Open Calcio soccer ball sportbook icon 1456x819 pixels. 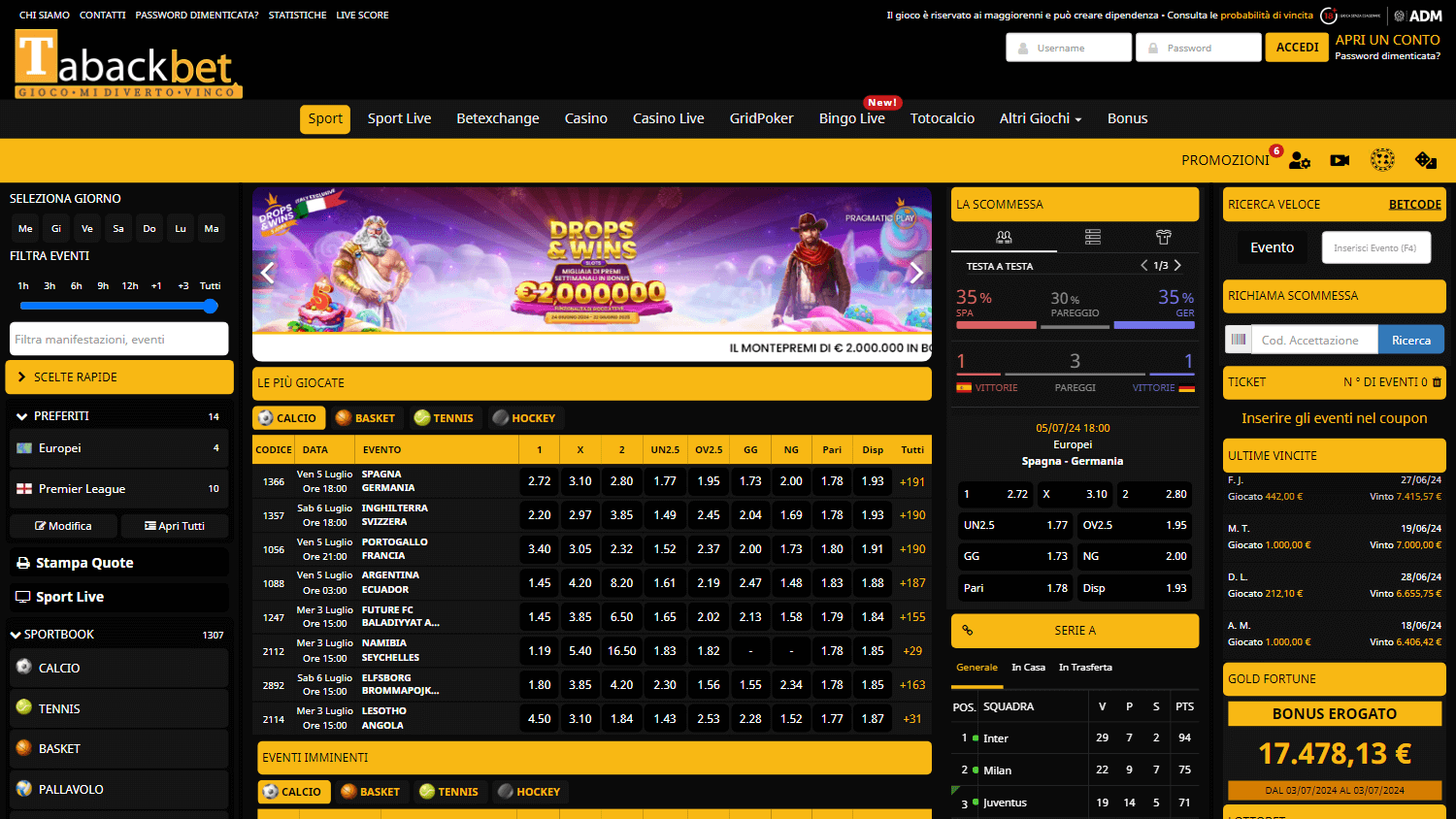point(24,667)
